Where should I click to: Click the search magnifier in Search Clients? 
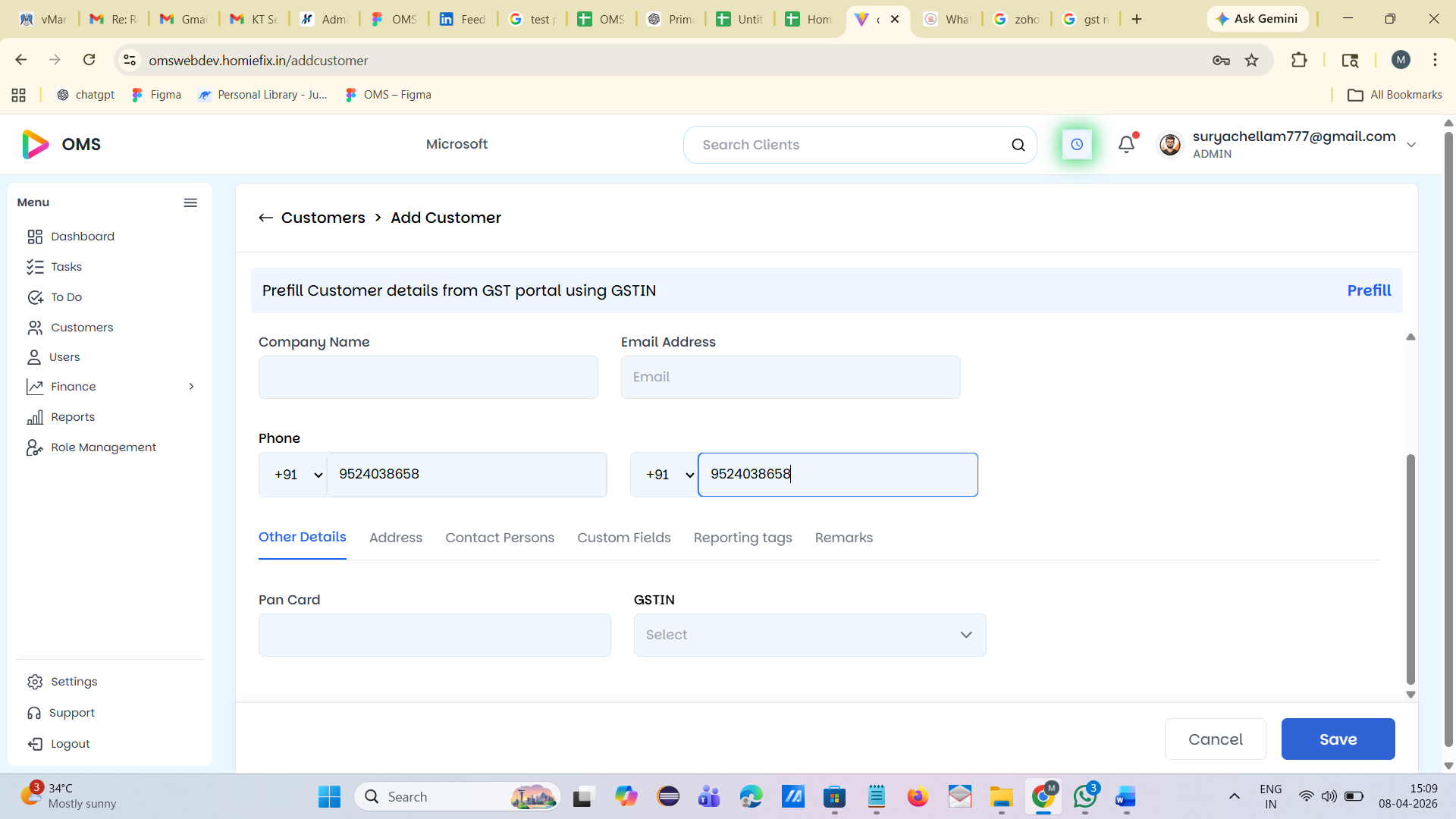pos(1018,145)
